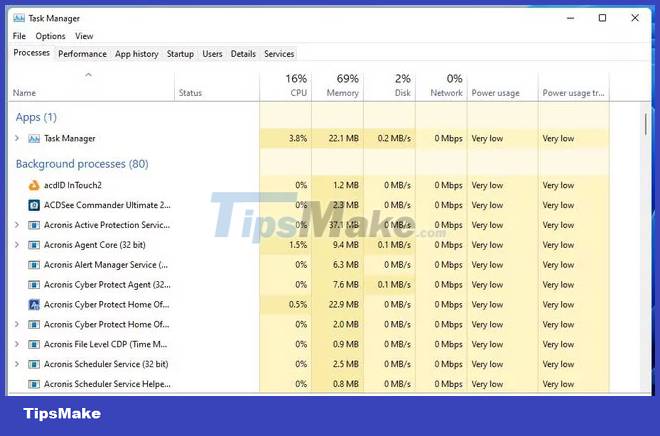Open the File menu
Viewport: 660px width, 436px height.
point(19,36)
